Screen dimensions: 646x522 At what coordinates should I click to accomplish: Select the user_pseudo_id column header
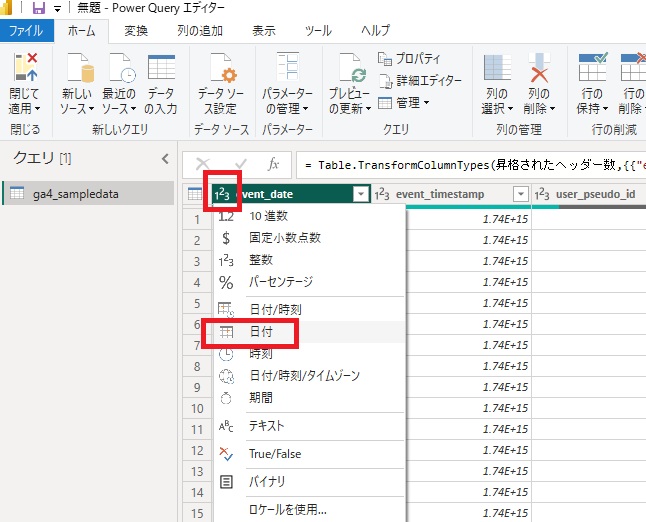point(595,194)
